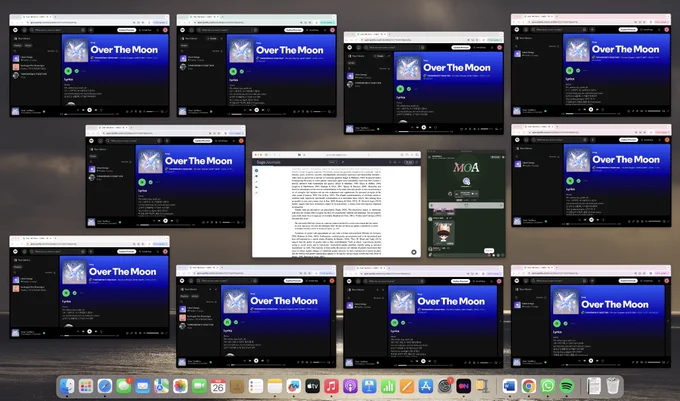Screen dimensions: 680x401
Task: Open Spotify from the Dock
Action: (x=566, y=386)
